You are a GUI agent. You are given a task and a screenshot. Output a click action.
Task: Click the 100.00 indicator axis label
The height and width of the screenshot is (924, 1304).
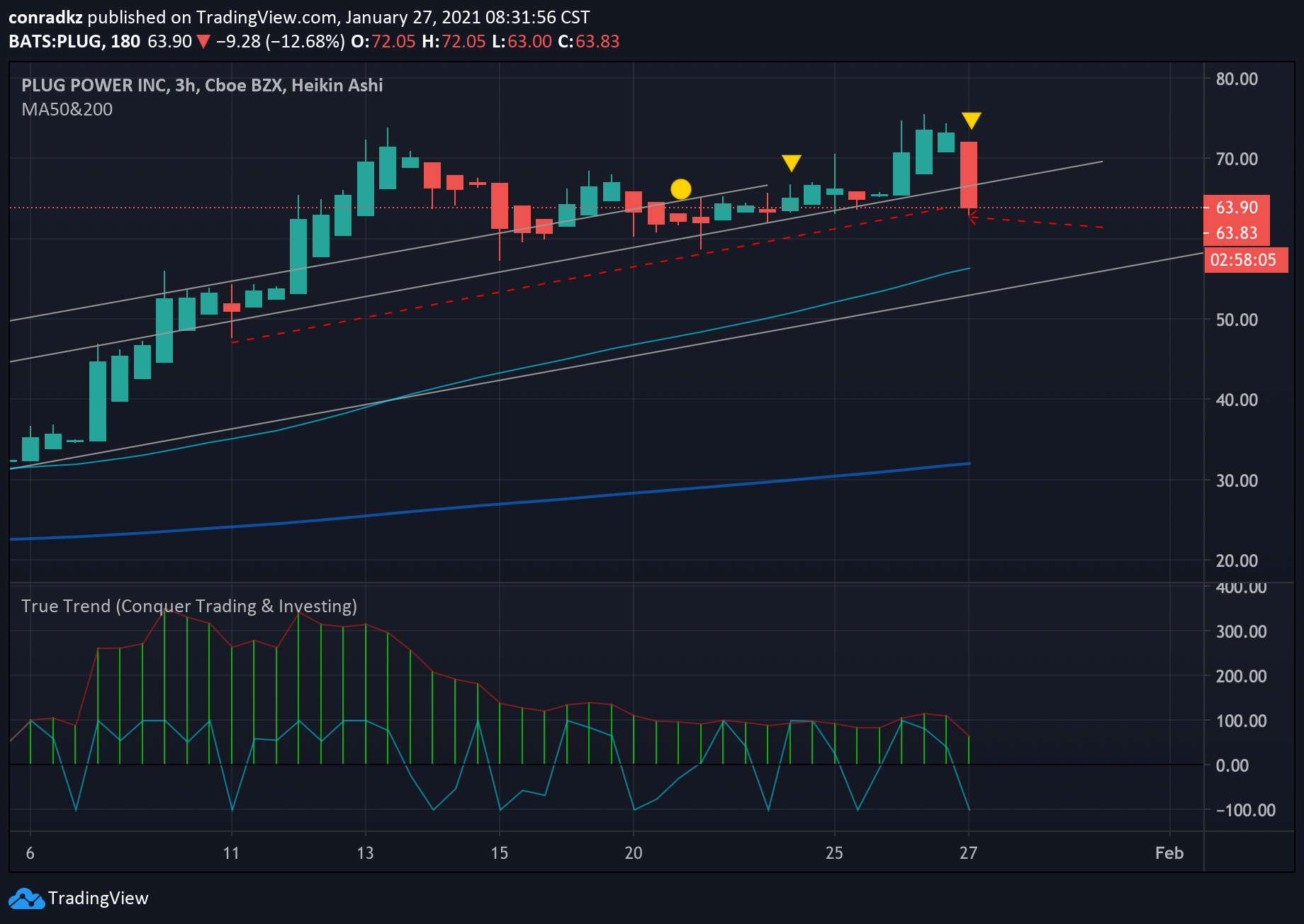(x=1241, y=721)
